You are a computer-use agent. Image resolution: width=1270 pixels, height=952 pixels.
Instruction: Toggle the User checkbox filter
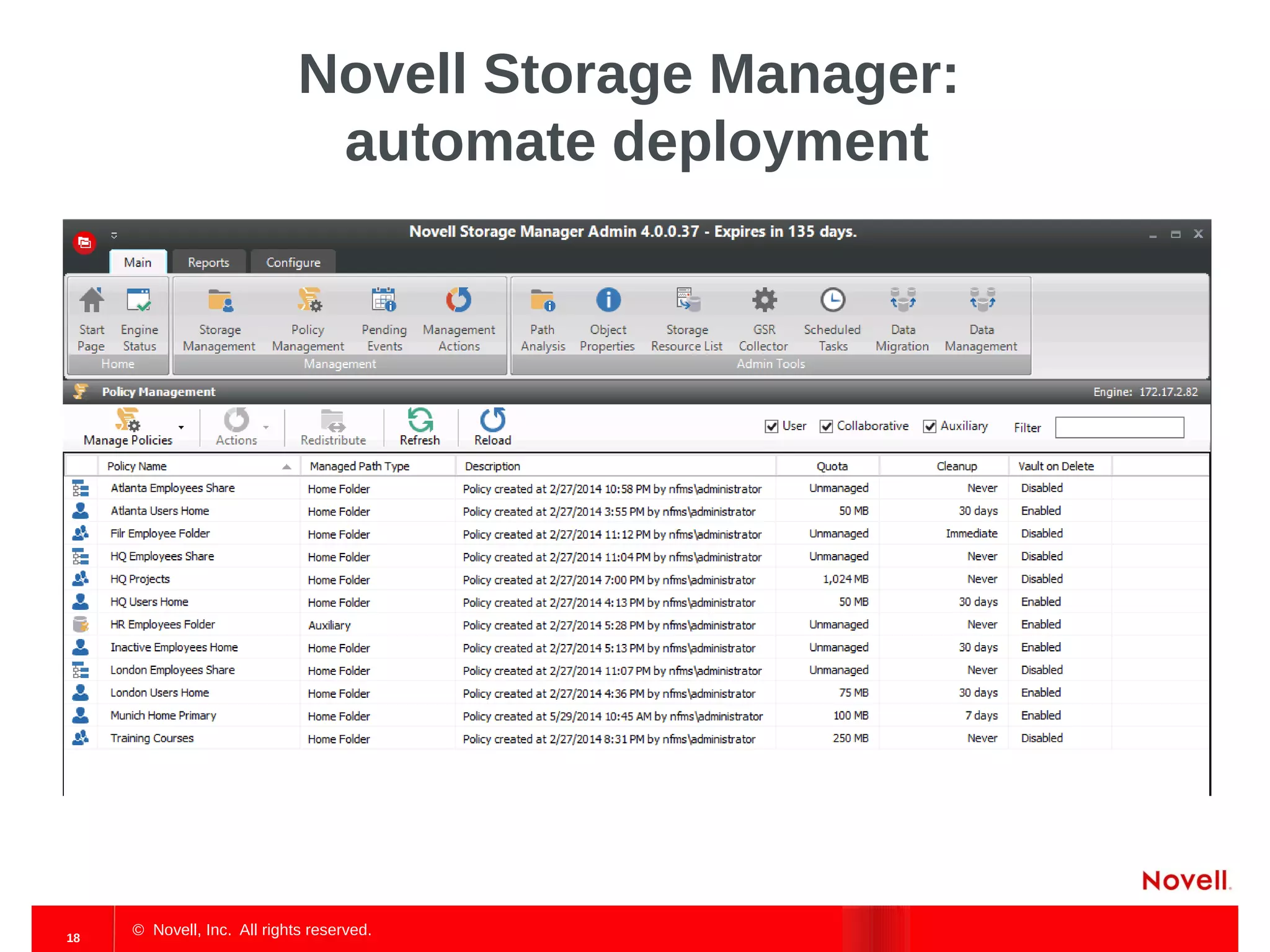pyautogui.click(x=771, y=426)
